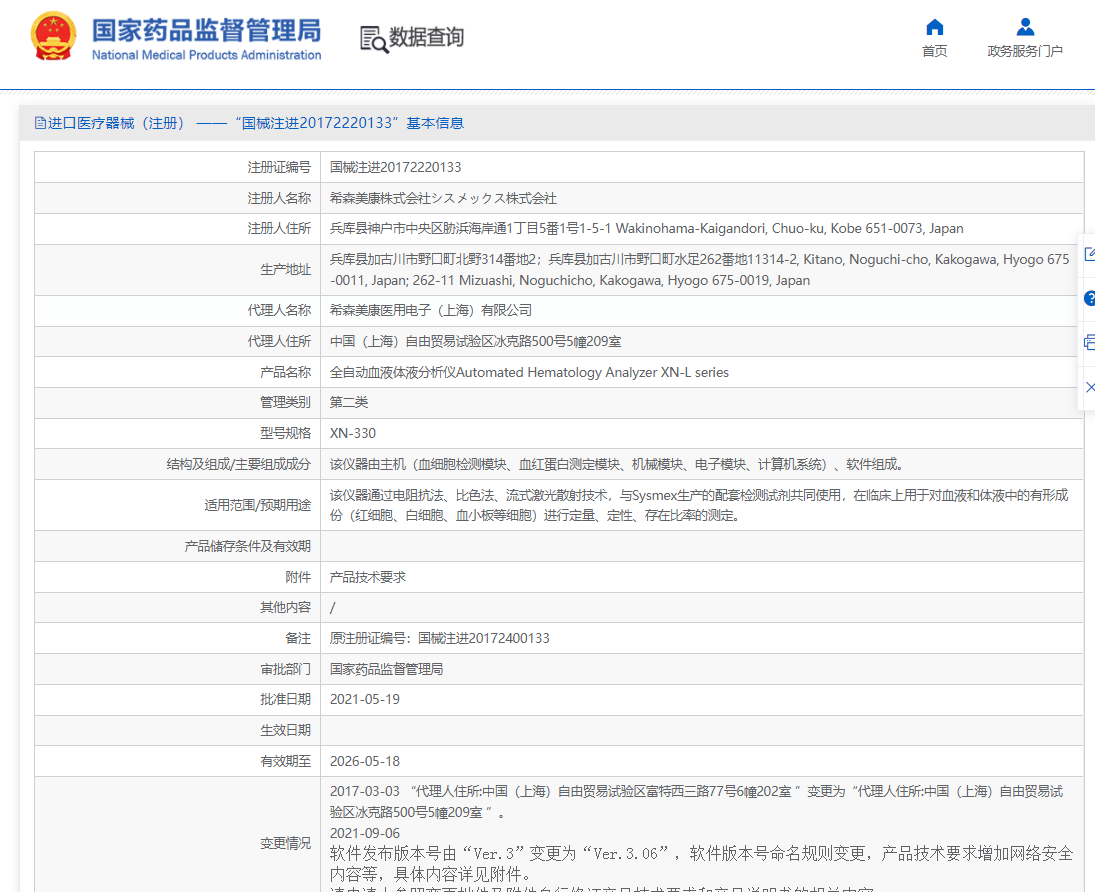Click the 生产地址 label

point(286,270)
